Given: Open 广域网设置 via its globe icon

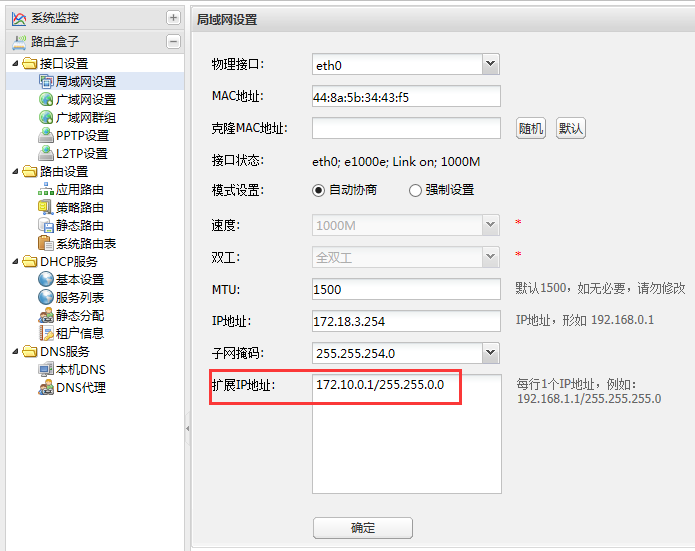Looking at the screenshot, I should (x=46, y=99).
